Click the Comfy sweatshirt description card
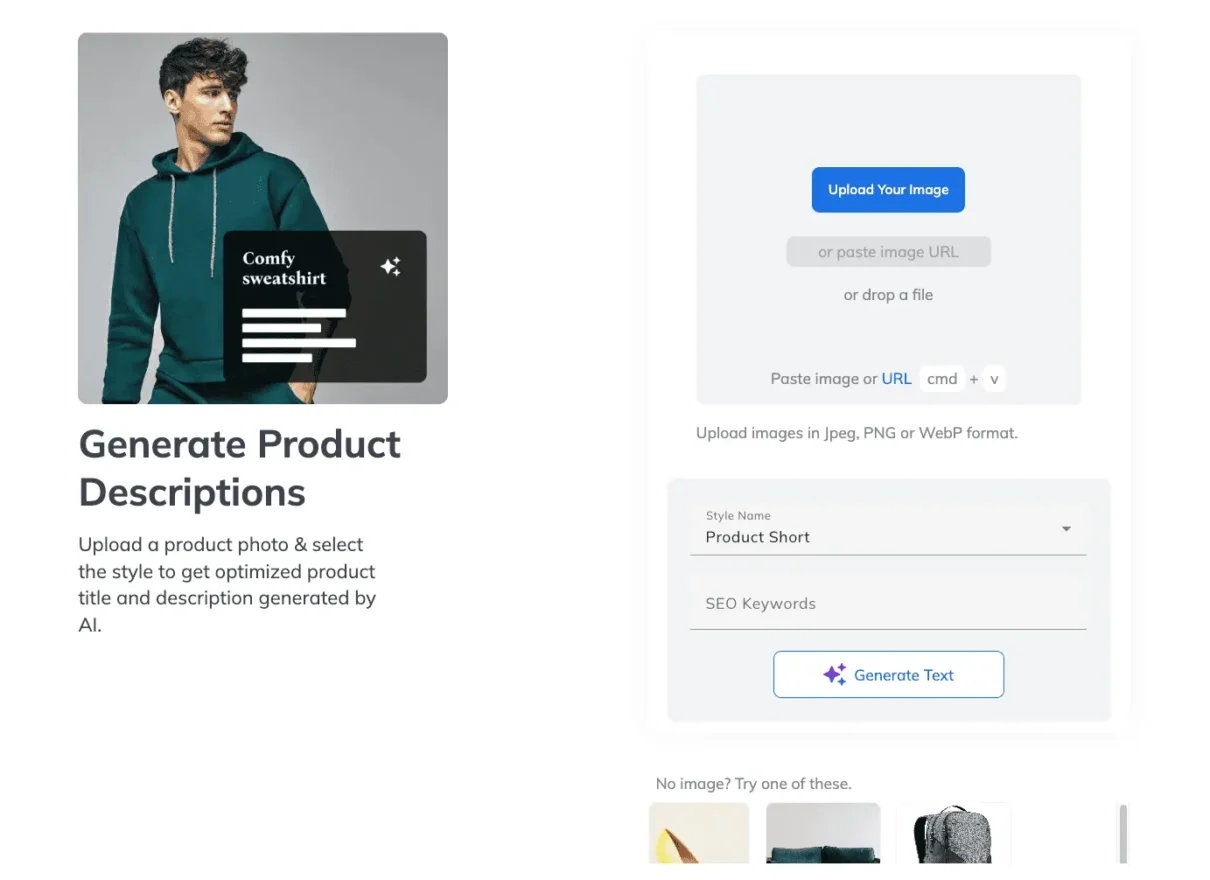Screen dimensions: 1210x880 (325, 306)
